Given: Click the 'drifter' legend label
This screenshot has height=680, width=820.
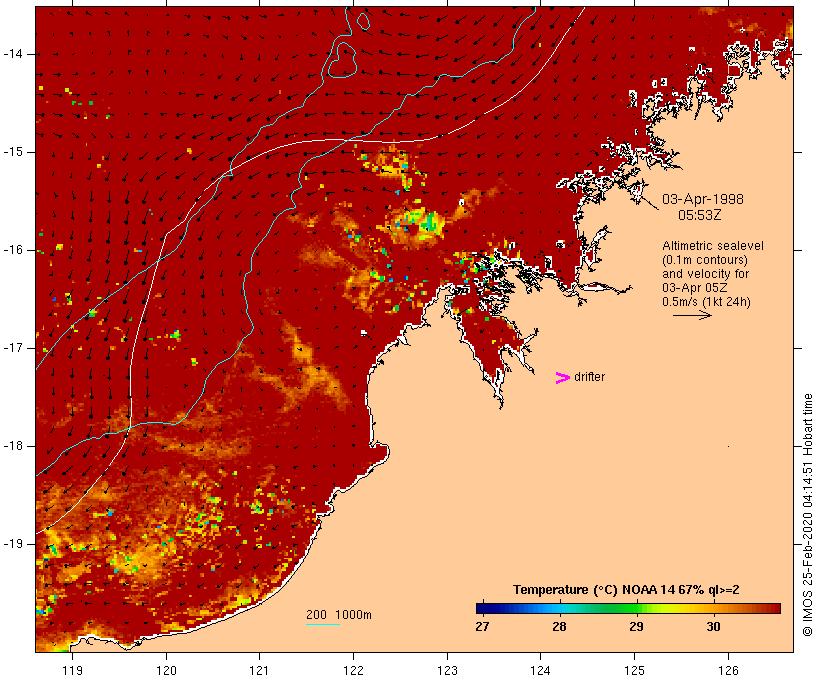Looking at the screenshot, I should pyautogui.click(x=589, y=377).
